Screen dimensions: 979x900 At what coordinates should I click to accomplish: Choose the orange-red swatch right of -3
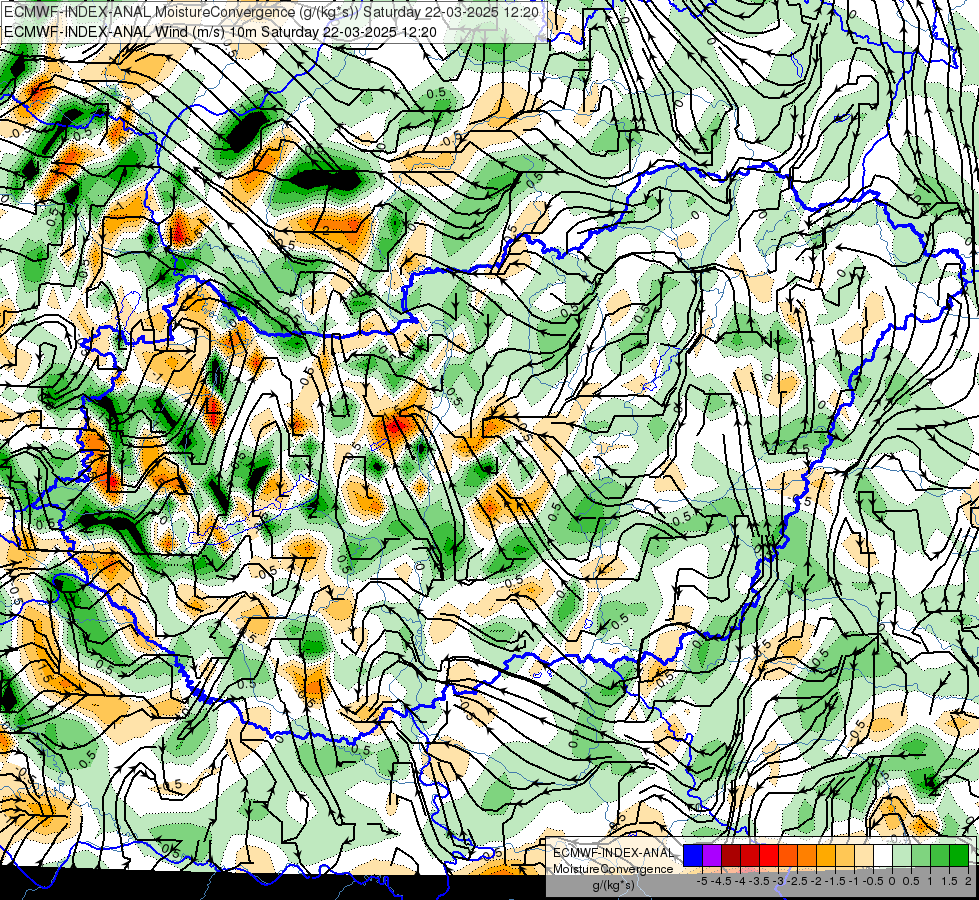788,855
